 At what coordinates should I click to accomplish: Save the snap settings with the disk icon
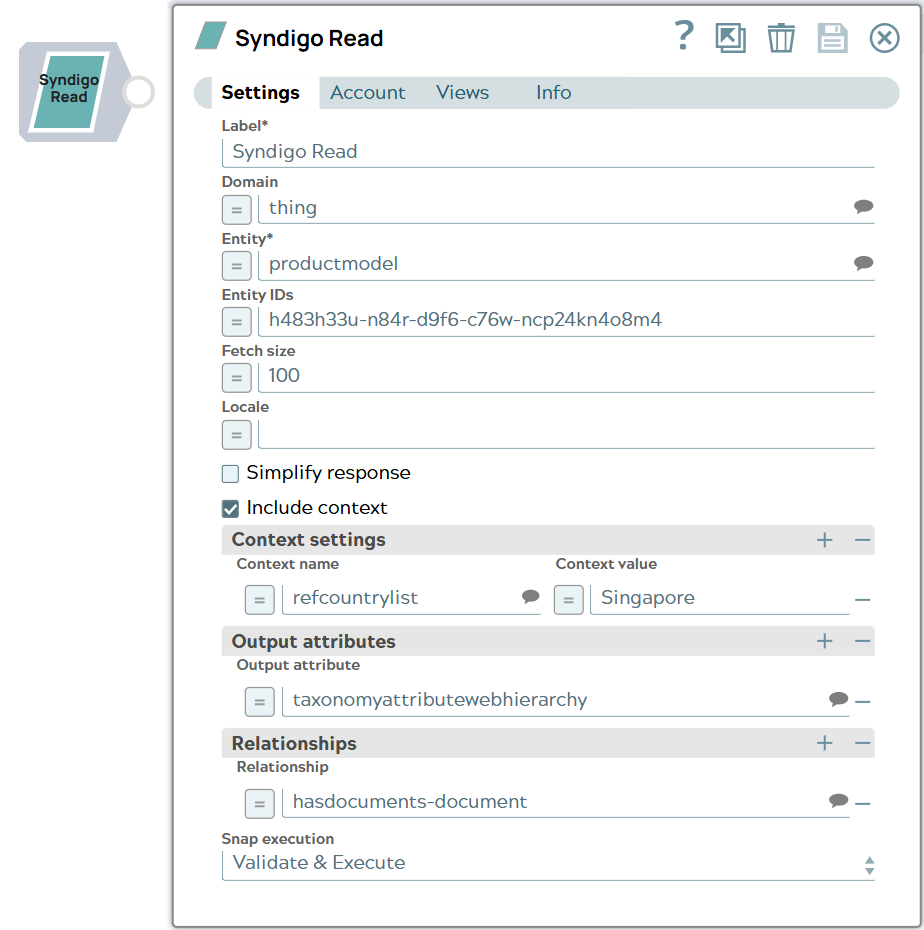(832, 37)
